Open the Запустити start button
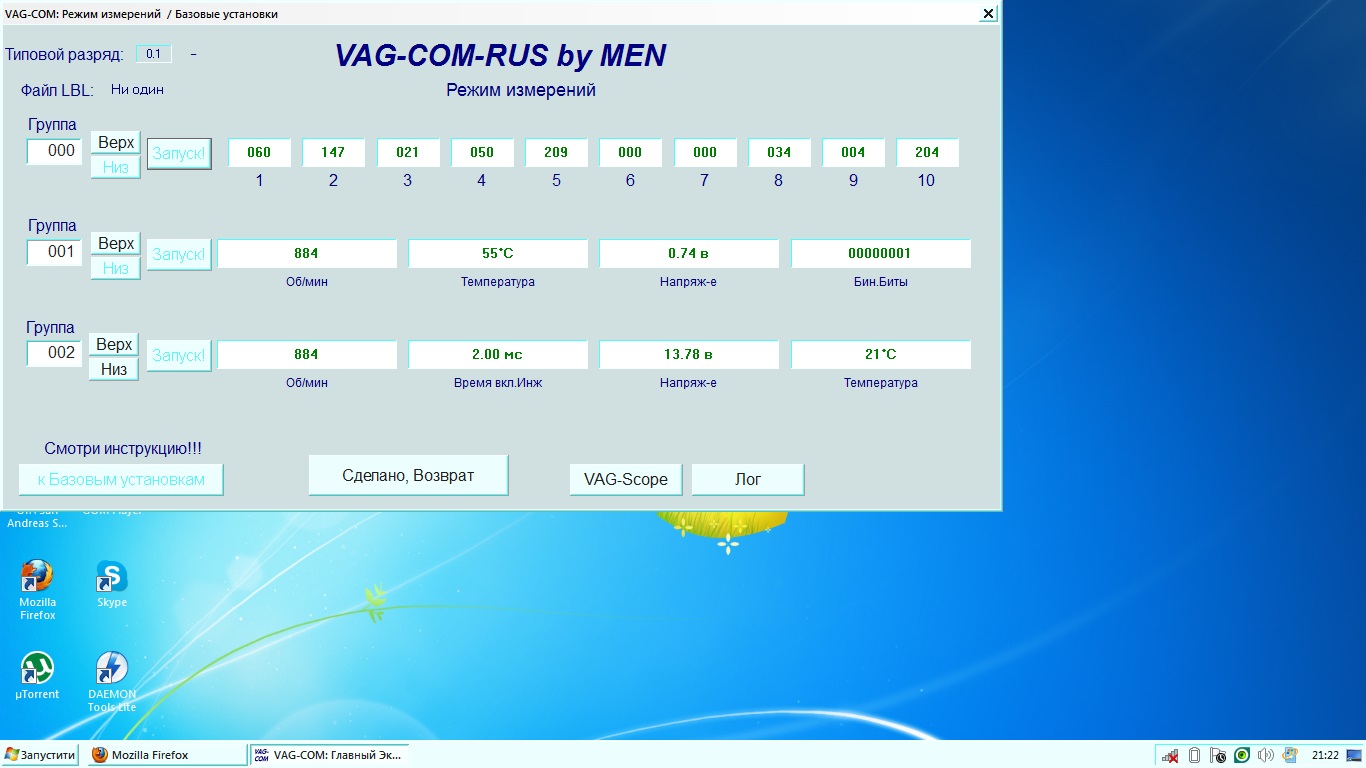Screen dimensions: 1366x768 tap(41, 755)
